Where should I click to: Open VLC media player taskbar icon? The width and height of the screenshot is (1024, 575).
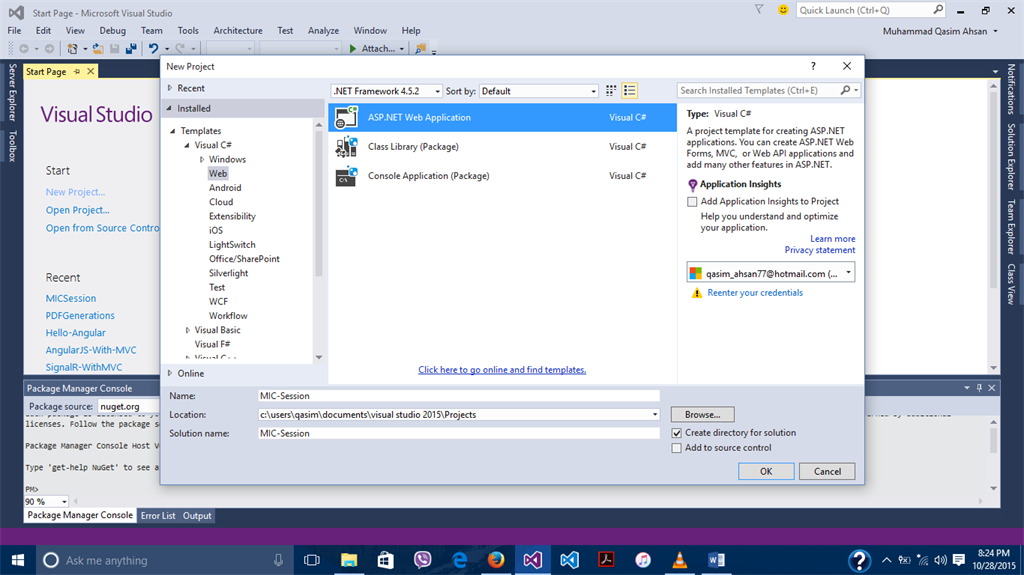[x=680, y=560]
